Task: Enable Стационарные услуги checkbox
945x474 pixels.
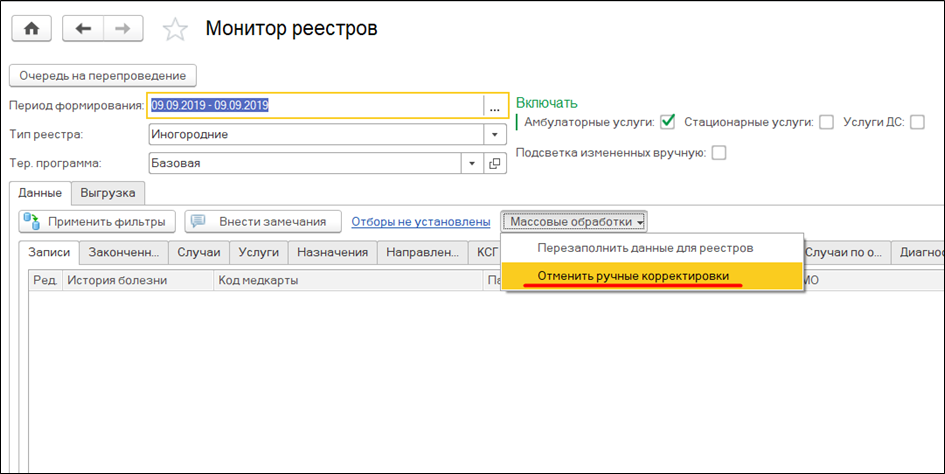Action: point(826,123)
